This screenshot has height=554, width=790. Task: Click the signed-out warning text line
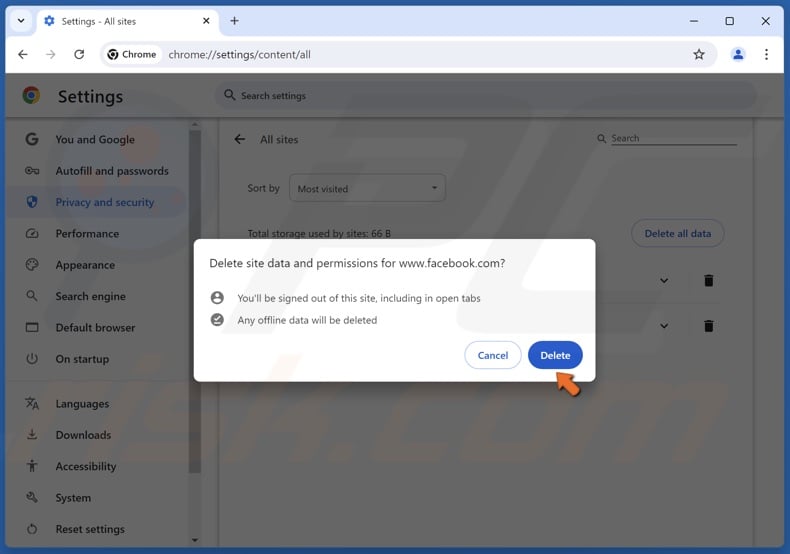(359, 298)
